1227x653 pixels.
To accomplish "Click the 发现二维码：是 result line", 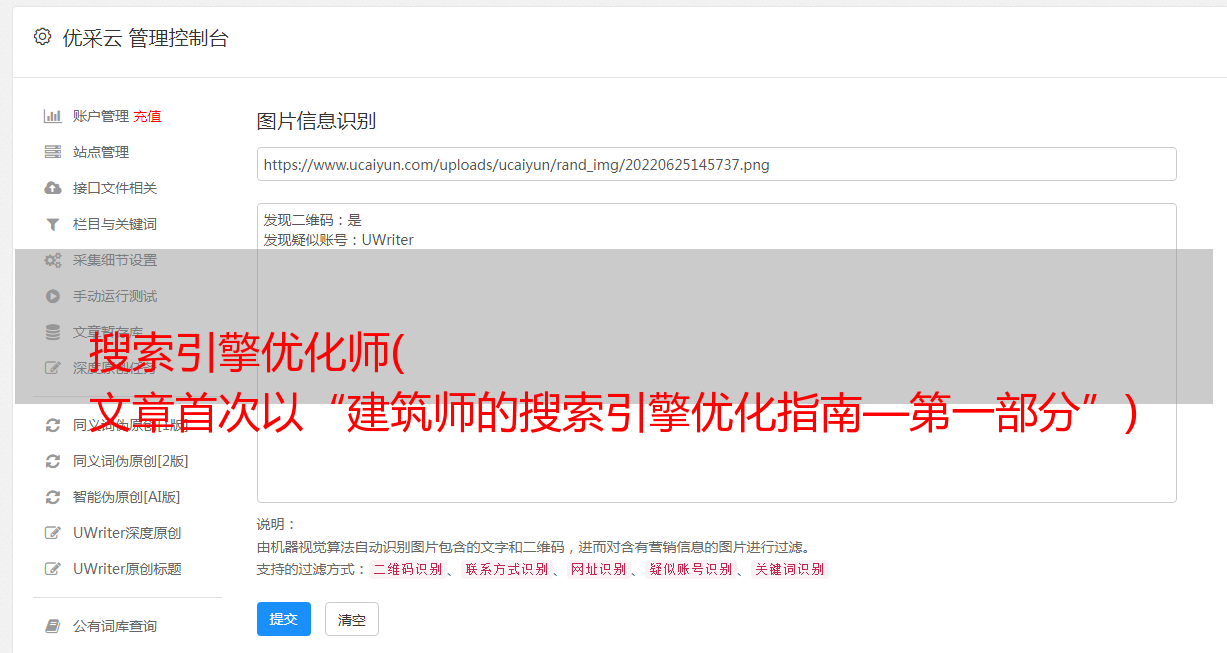I will click(x=312, y=220).
